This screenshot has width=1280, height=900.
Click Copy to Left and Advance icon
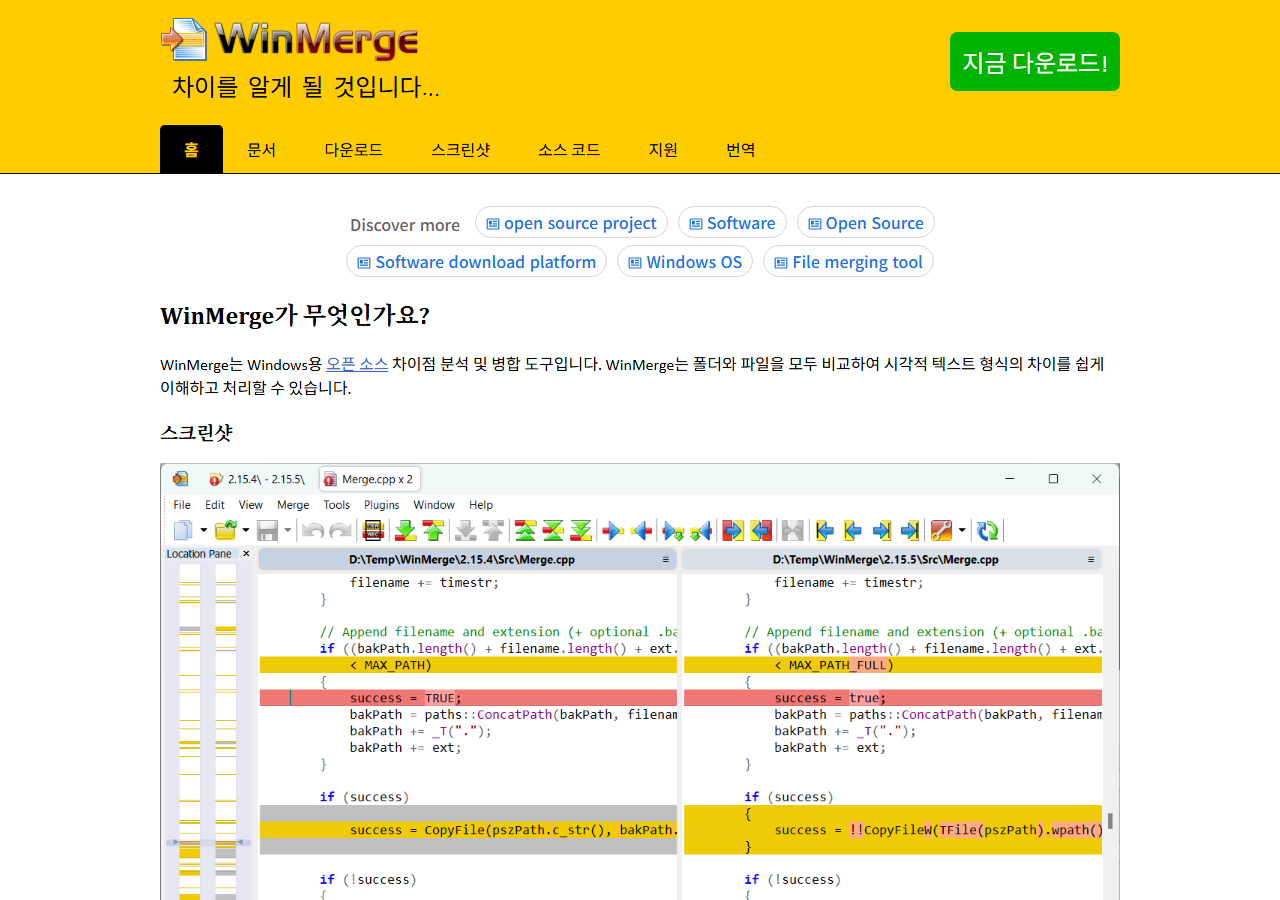[x=700, y=530]
